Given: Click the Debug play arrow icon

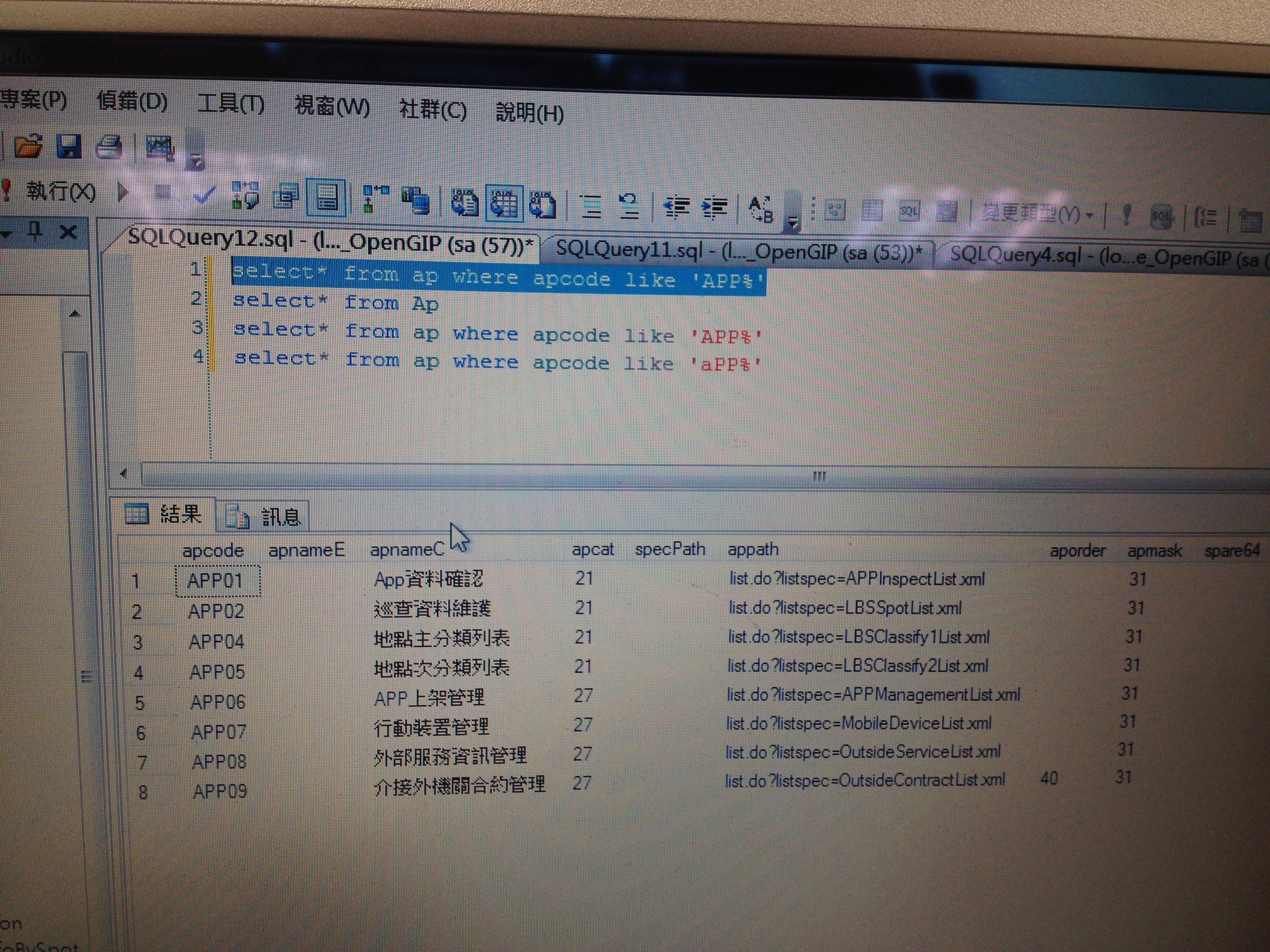Looking at the screenshot, I should (122, 192).
